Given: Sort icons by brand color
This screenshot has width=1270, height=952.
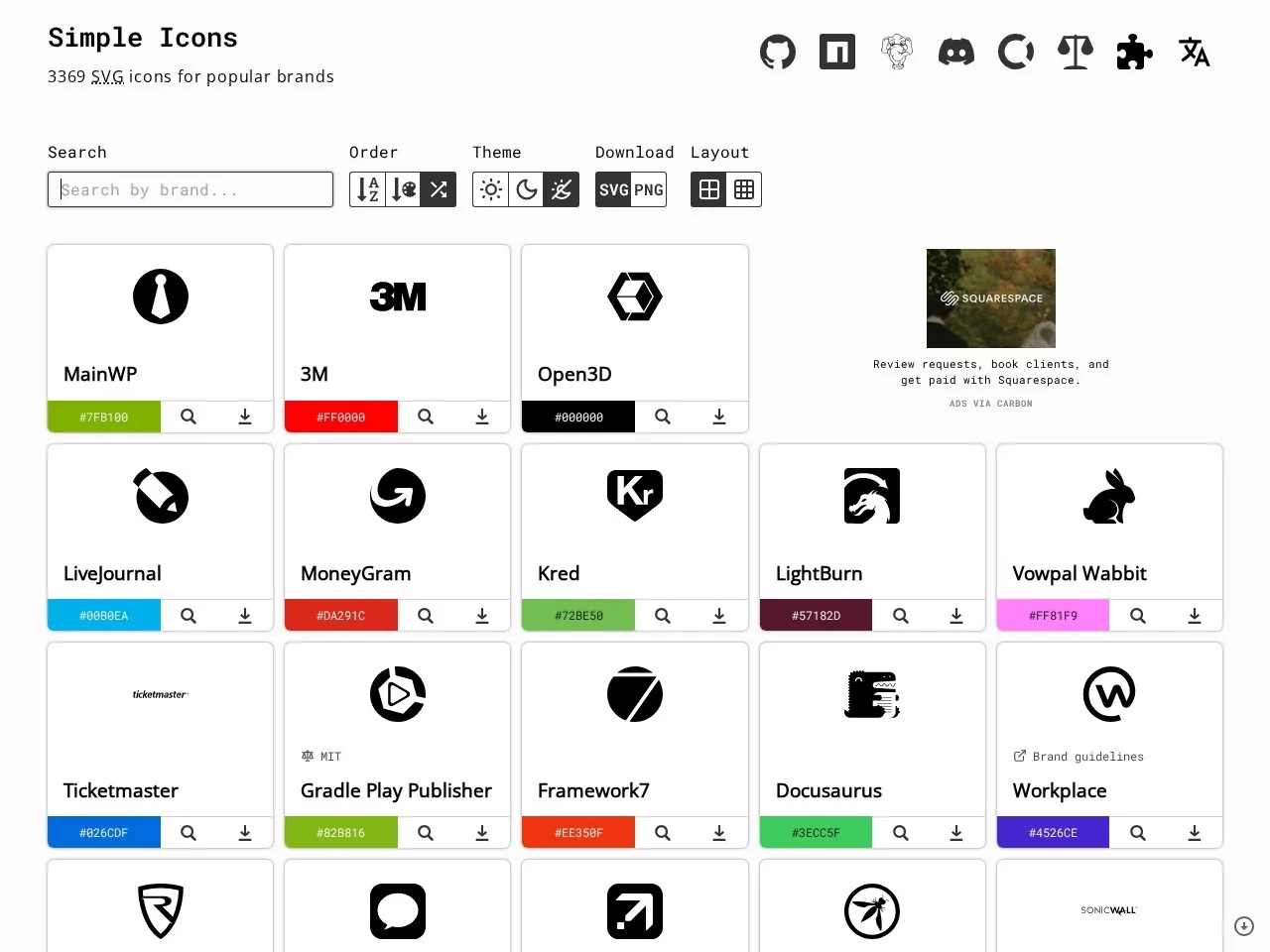Looking at the screenshot, I should coord(403,189).
